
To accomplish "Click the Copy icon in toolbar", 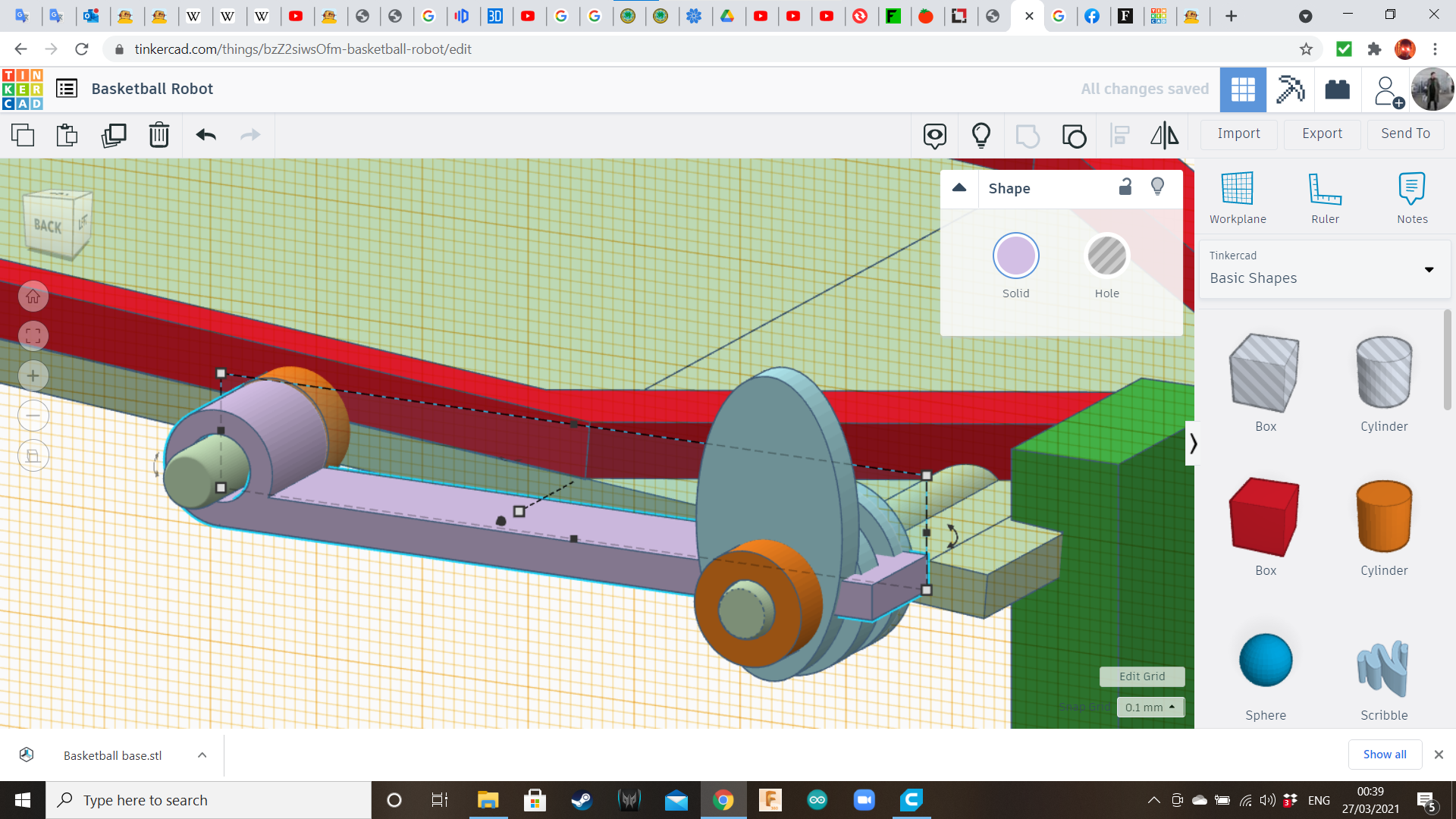I will point(23,135).
